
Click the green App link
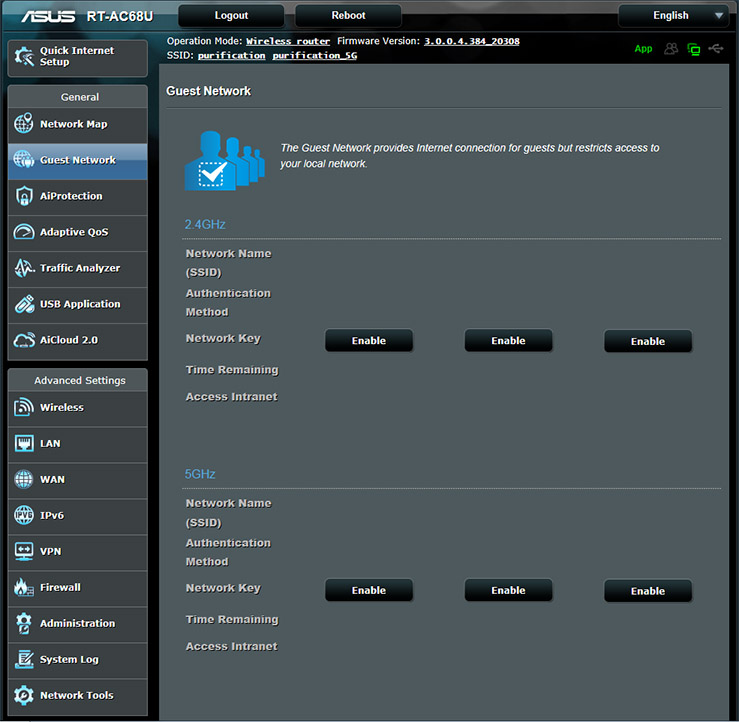(x=643, y=49)
